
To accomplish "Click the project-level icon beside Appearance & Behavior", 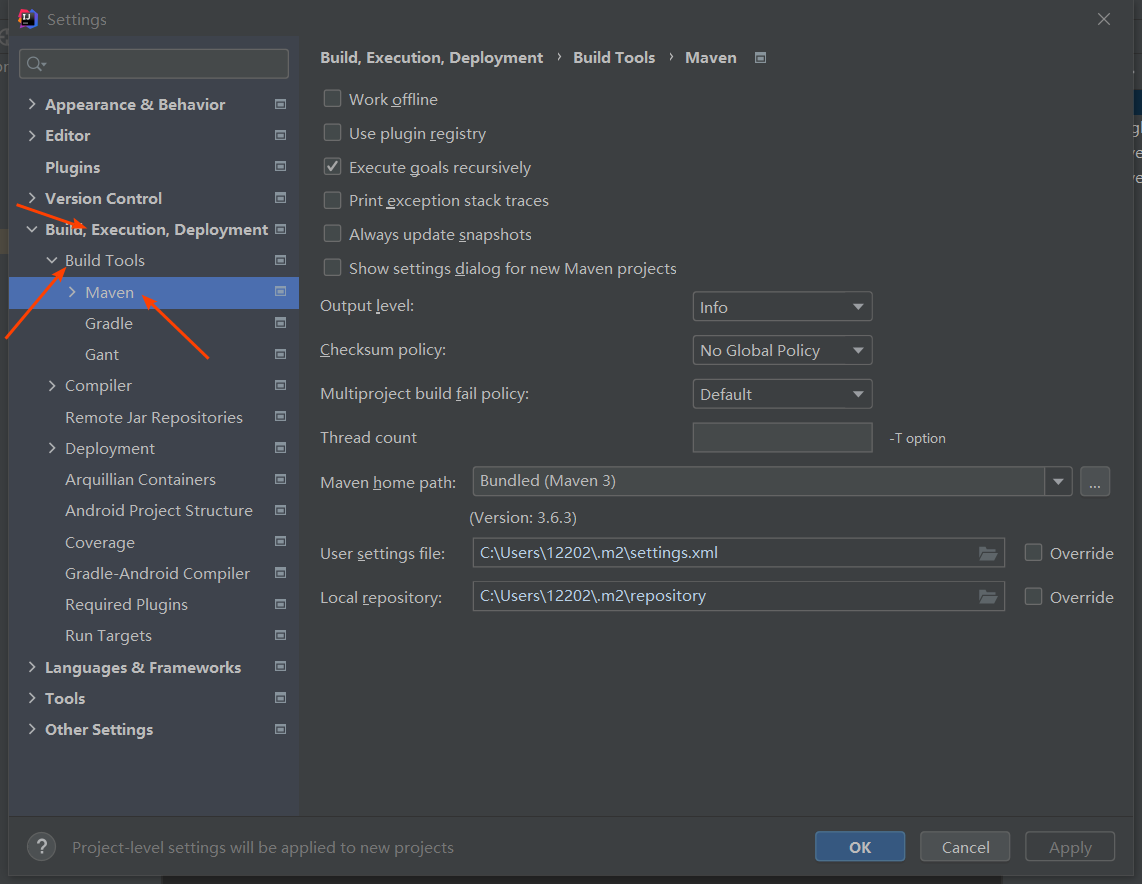I will (280, 104).
